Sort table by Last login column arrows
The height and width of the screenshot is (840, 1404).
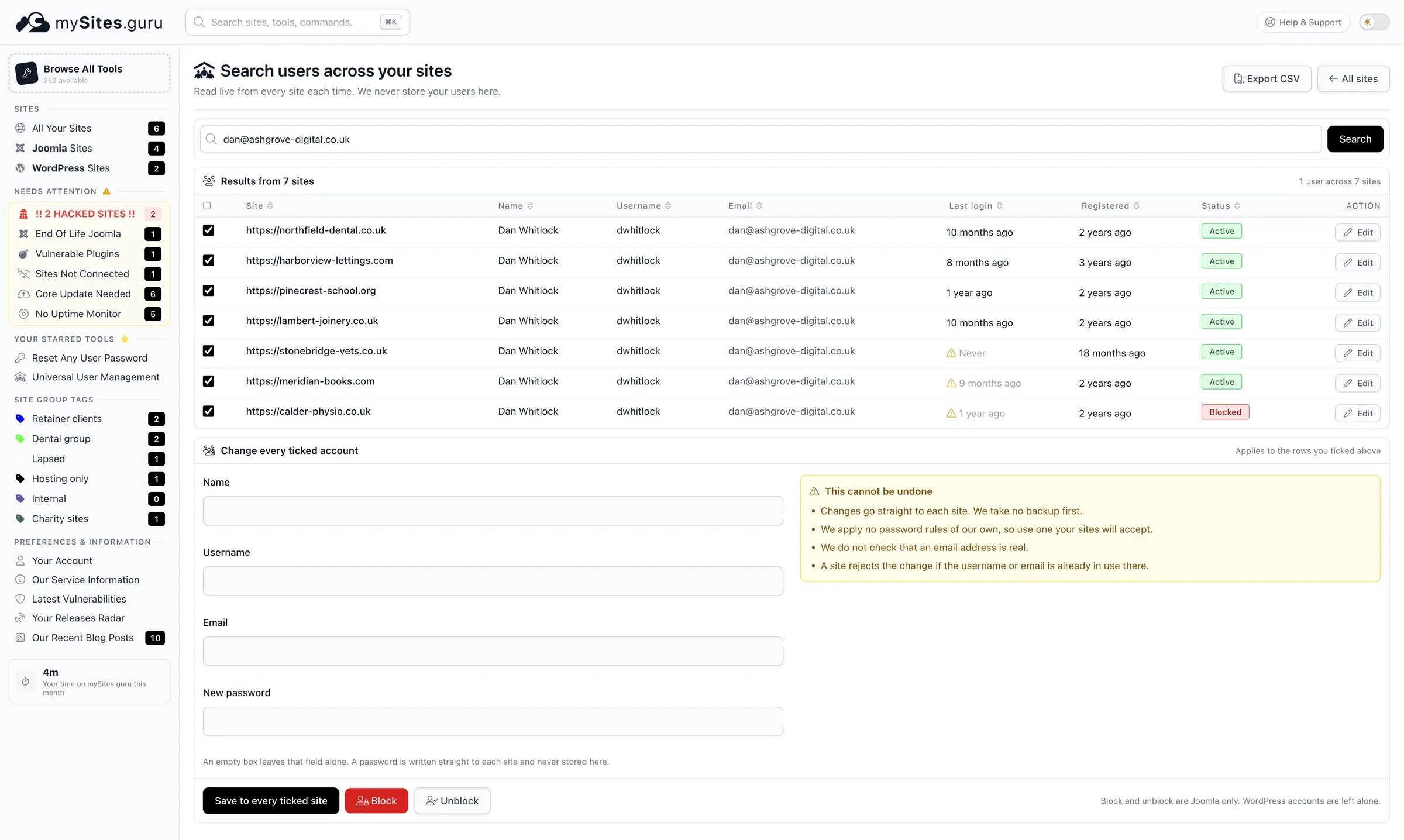(1000, 206)
